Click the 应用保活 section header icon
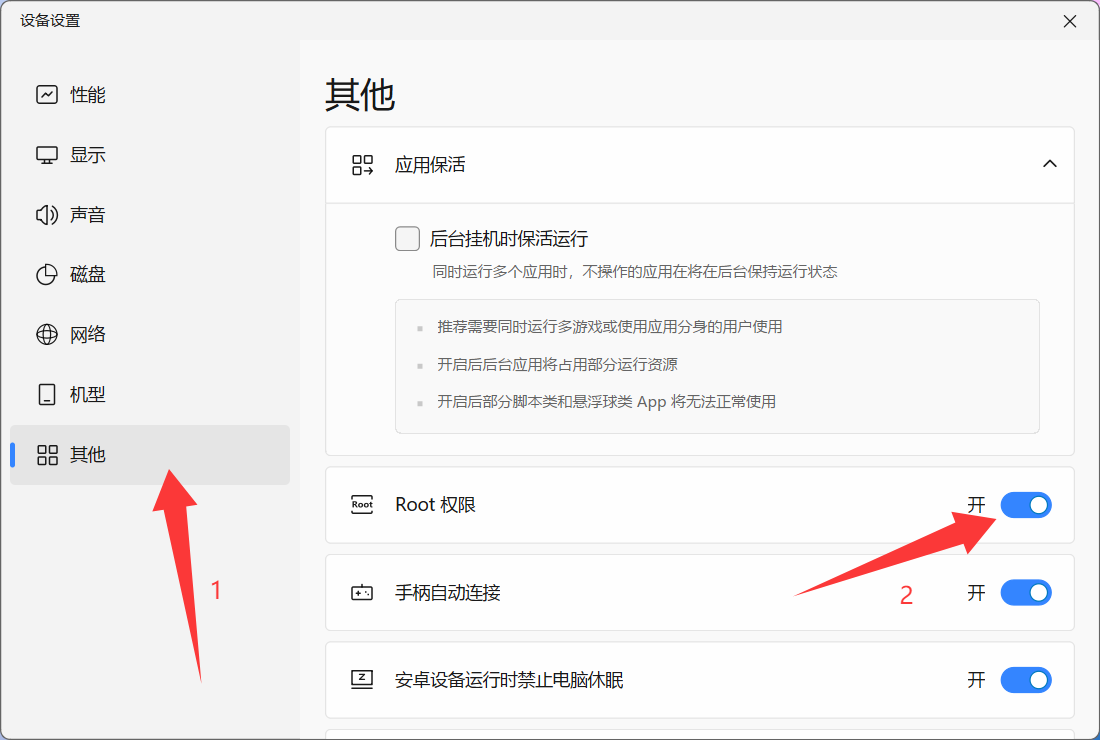Image resolution: width=1100 pixels, height=740 pixels. (362, 165)
